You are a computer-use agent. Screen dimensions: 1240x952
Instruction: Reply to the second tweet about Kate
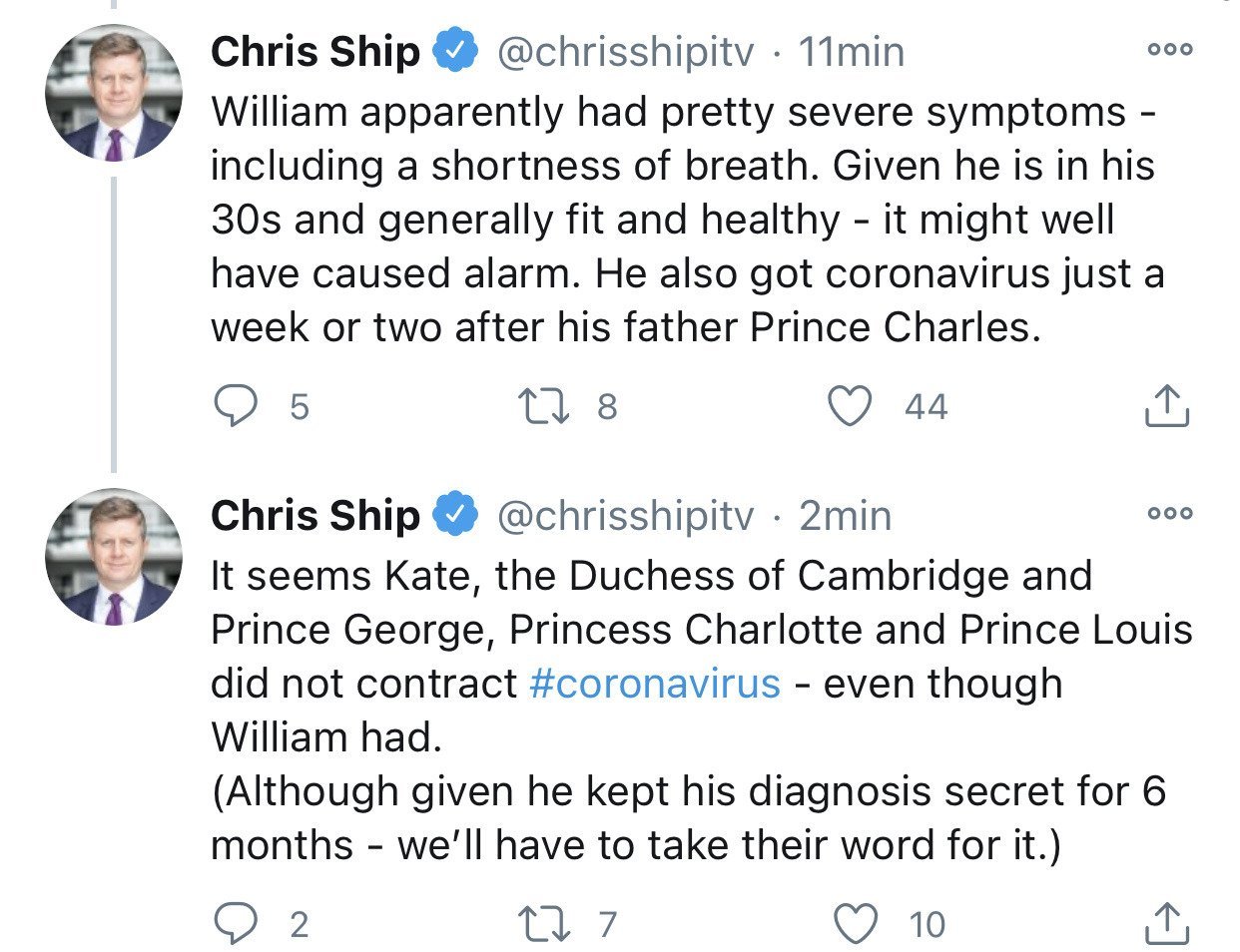(236, 924)
